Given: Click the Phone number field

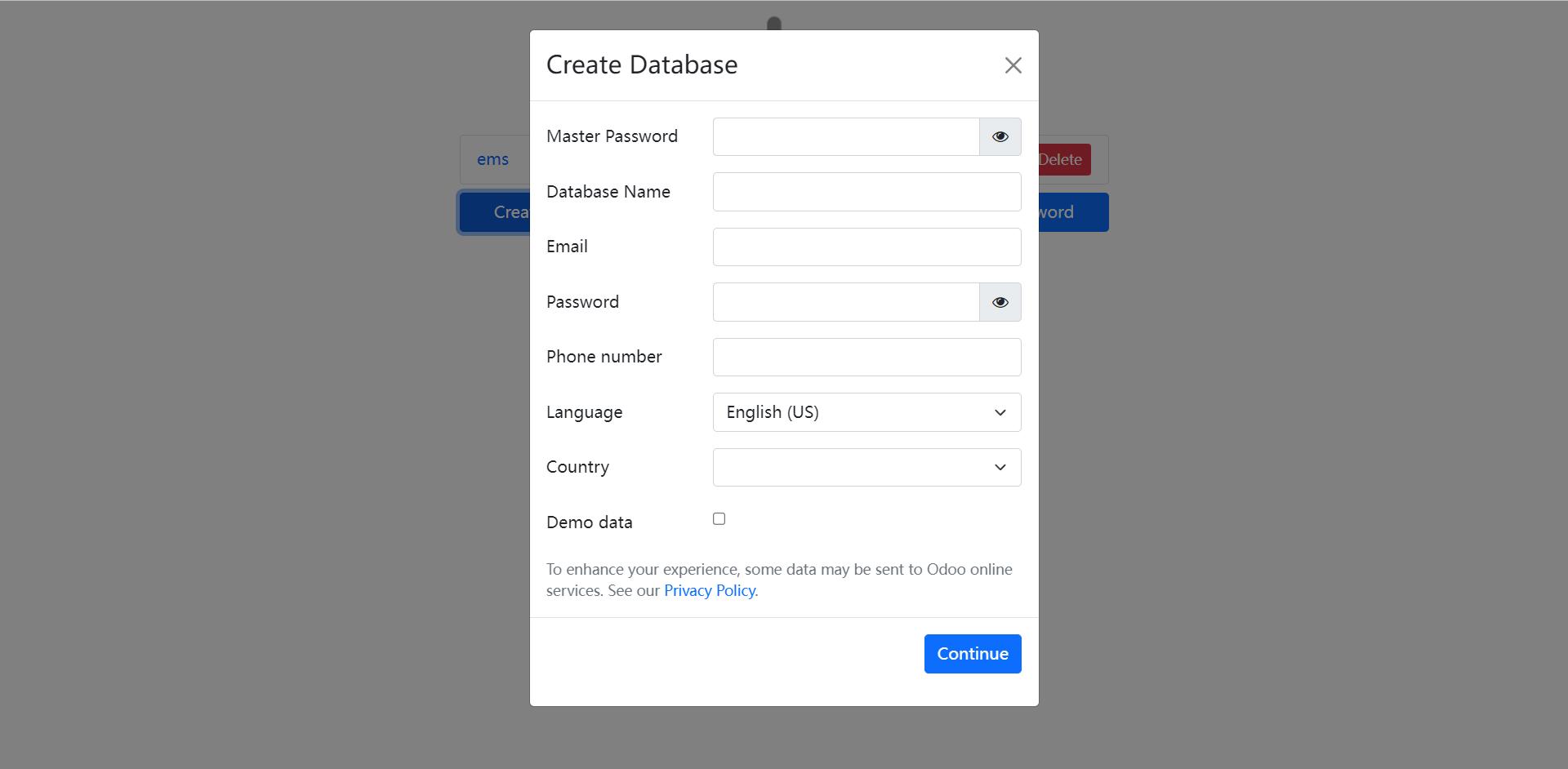Looking at the screenshot, I should tap(866, 358).
